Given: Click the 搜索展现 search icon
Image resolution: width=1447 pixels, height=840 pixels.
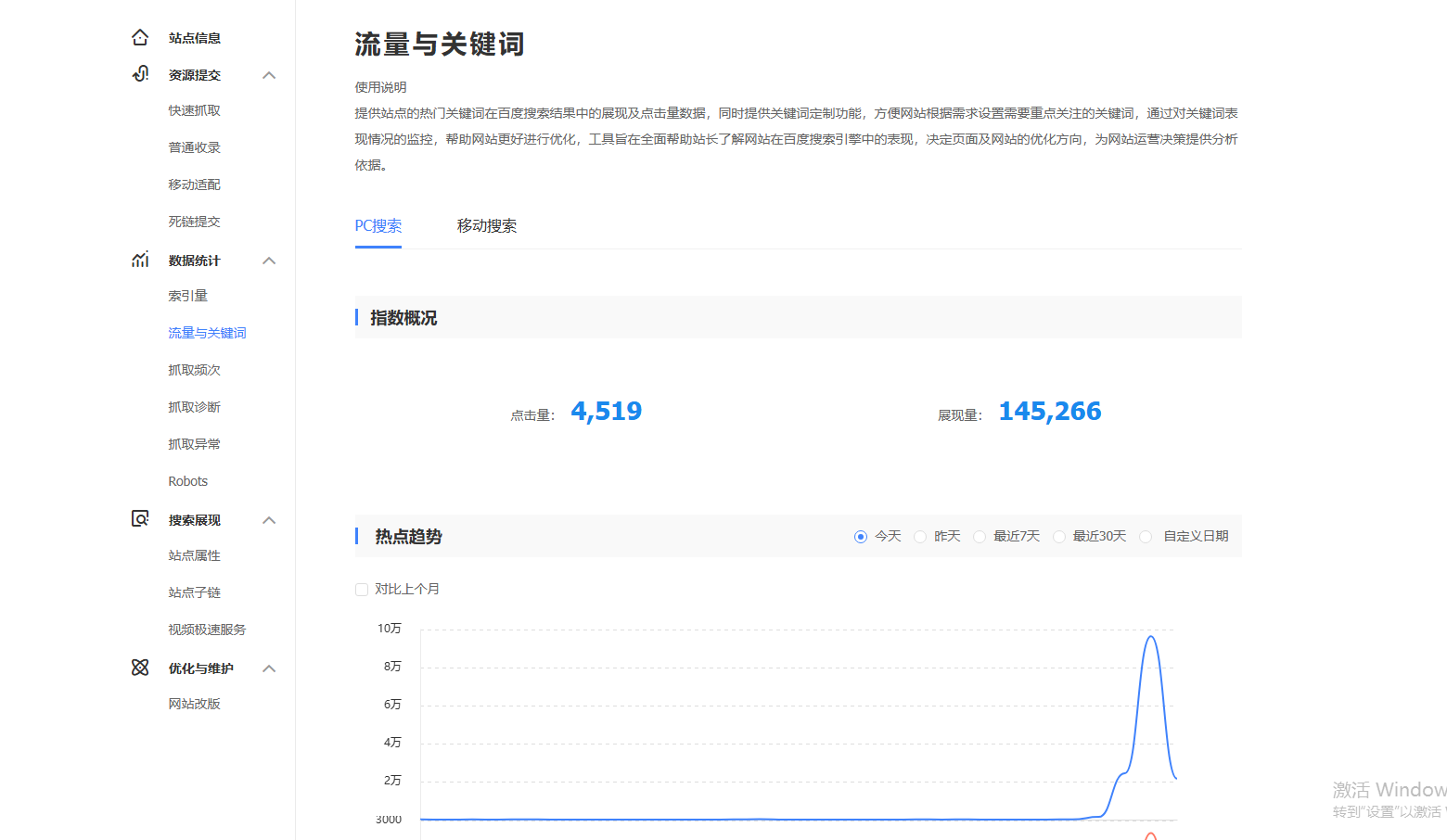Looking at the screenshot, I should (x=140, y=519).
